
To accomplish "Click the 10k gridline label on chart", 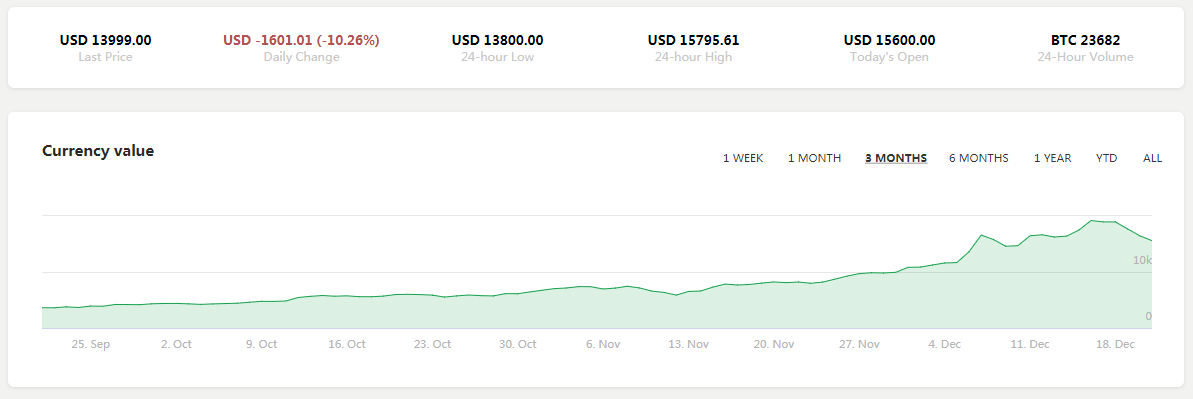I will pyautogui.click(x=1142, y=260).
